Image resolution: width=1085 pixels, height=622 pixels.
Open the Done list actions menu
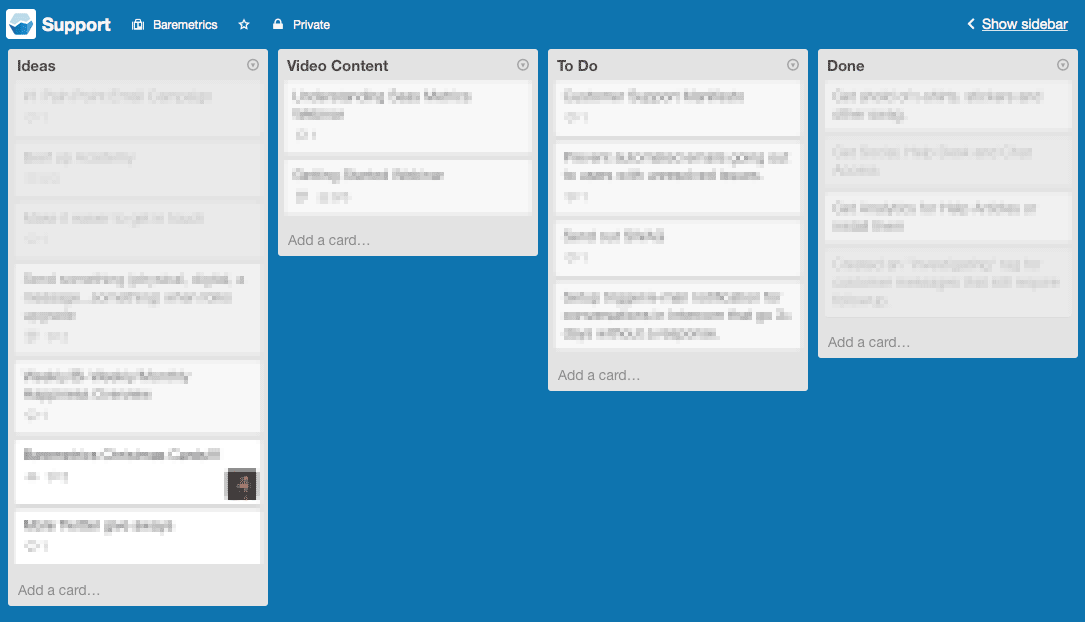[x=1063, y=65]
